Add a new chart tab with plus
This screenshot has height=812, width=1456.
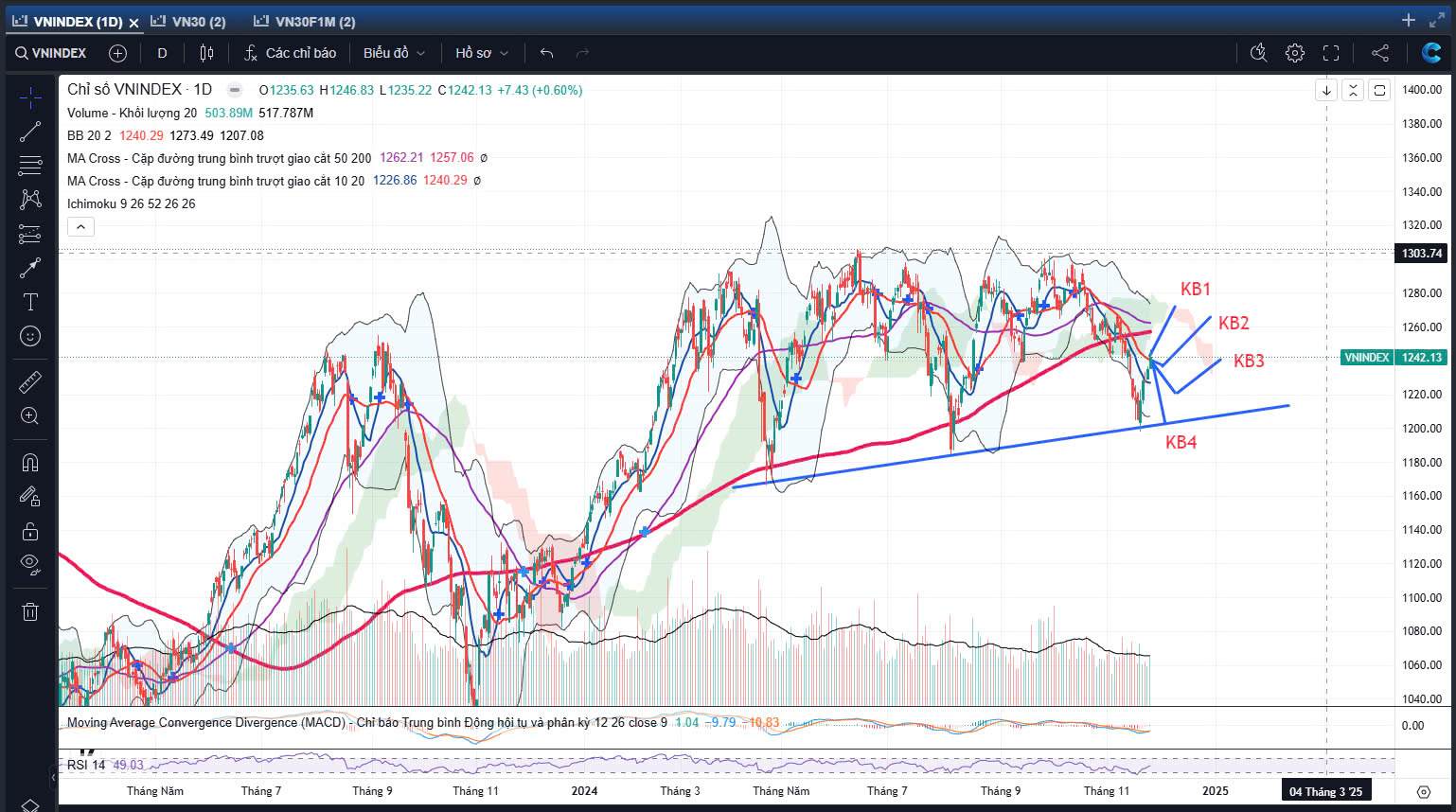(1409, 20)
